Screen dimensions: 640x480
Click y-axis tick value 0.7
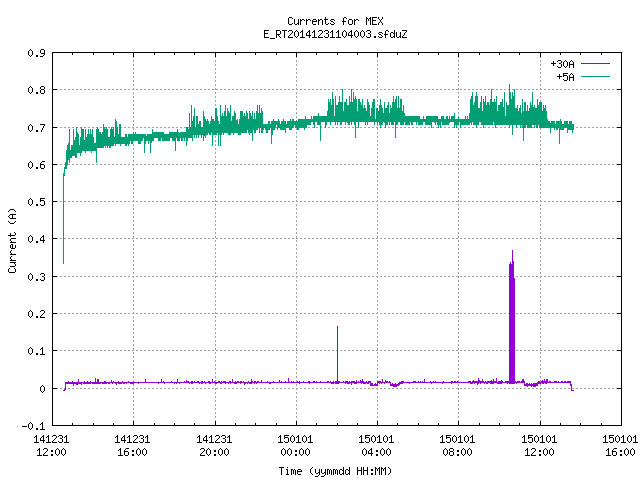click(x=36, y=128)
